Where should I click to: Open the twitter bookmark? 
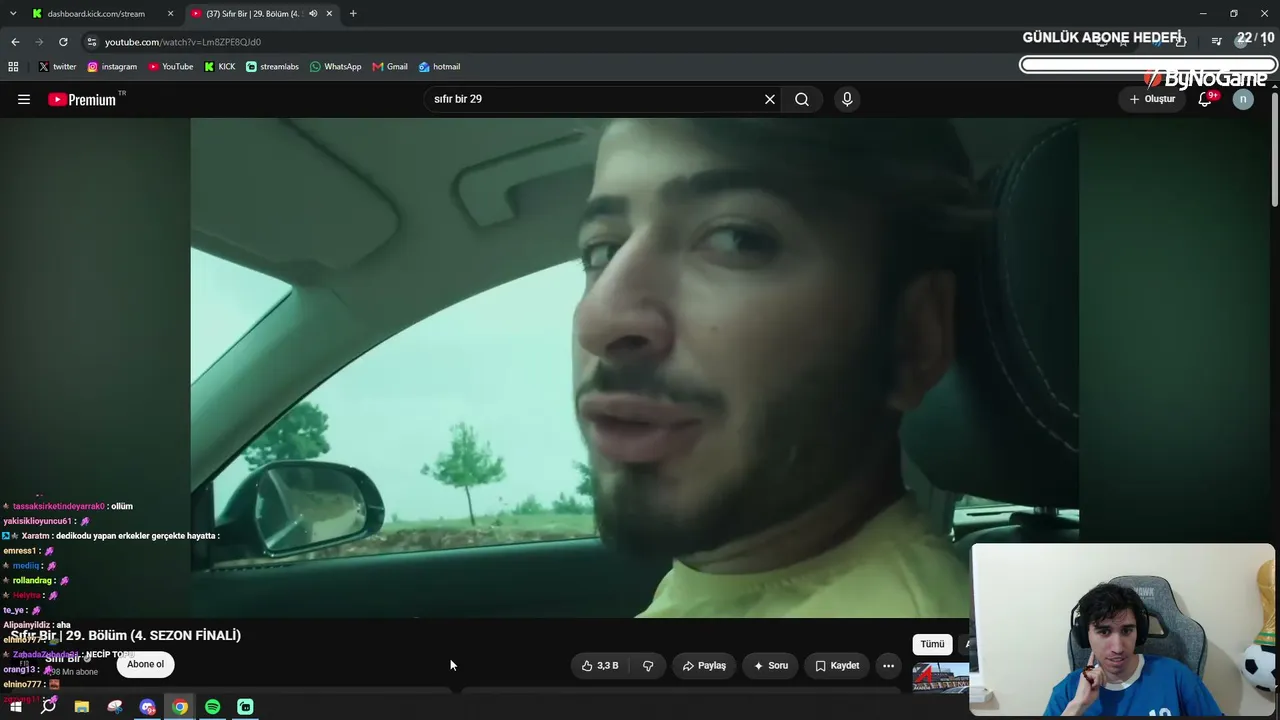click(x=57, y=67)
